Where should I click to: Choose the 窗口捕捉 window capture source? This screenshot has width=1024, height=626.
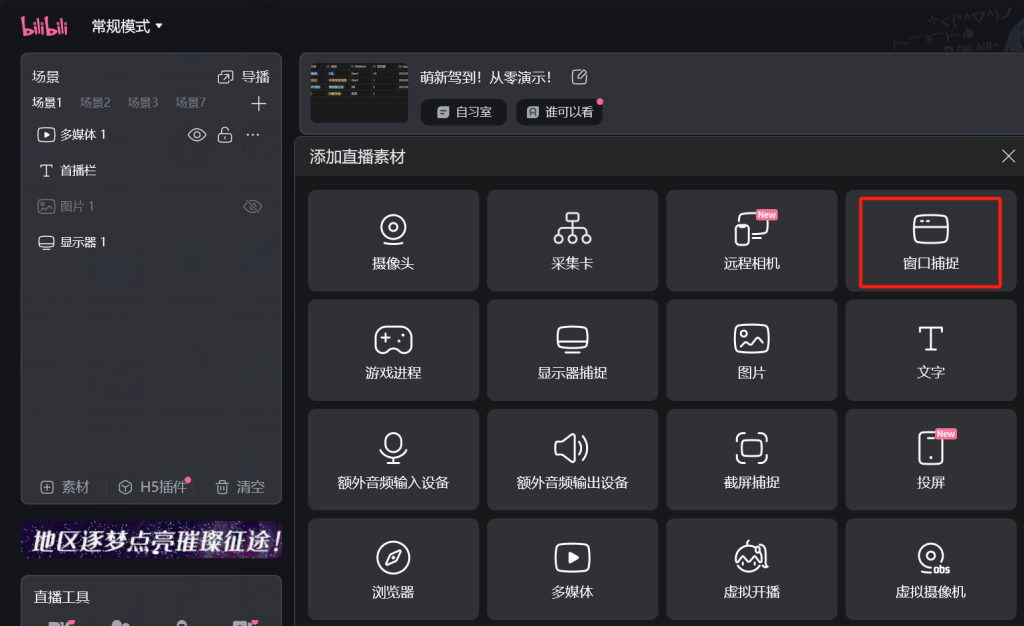pos(931,241)
